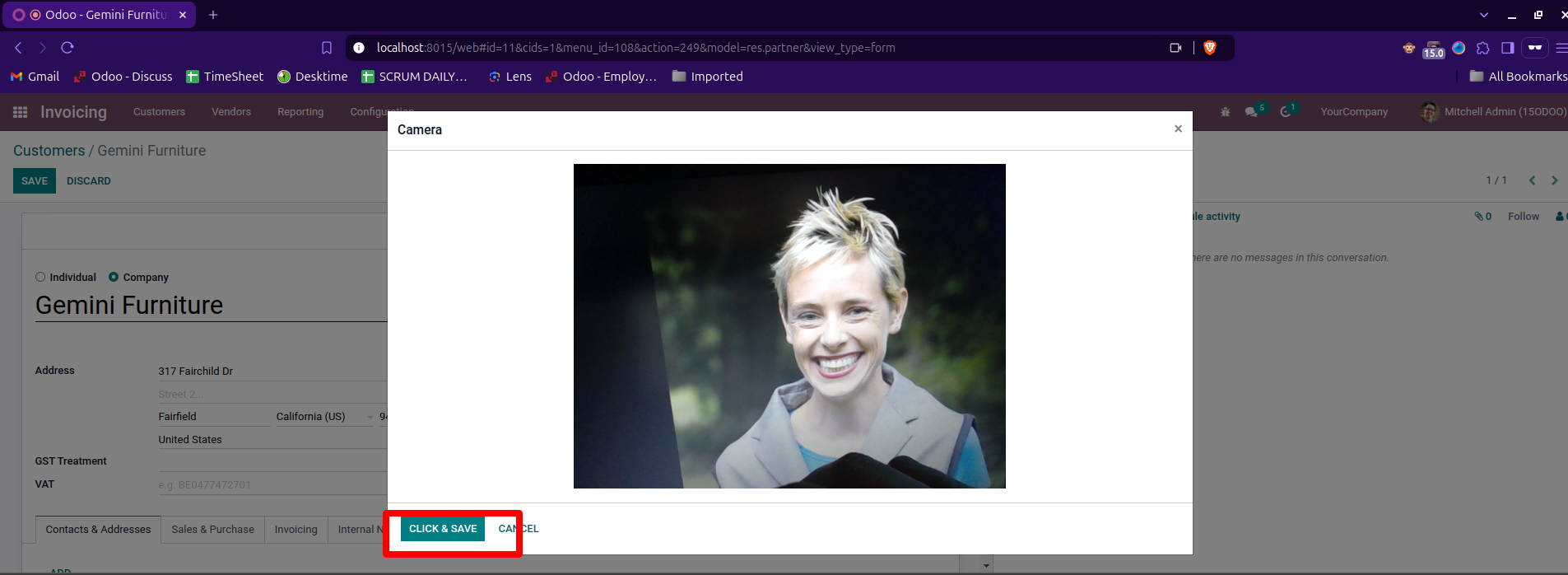The width and height of the screenshot is (1568, 575).
Task: Click Follow in the chatter
Action: coord(1524,217)
